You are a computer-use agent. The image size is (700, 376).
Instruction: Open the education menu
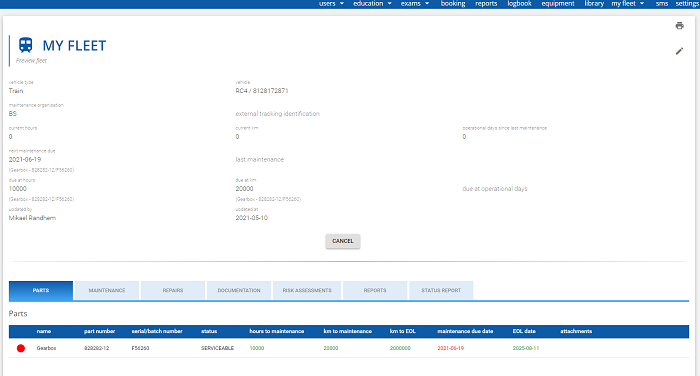point(368,4)
